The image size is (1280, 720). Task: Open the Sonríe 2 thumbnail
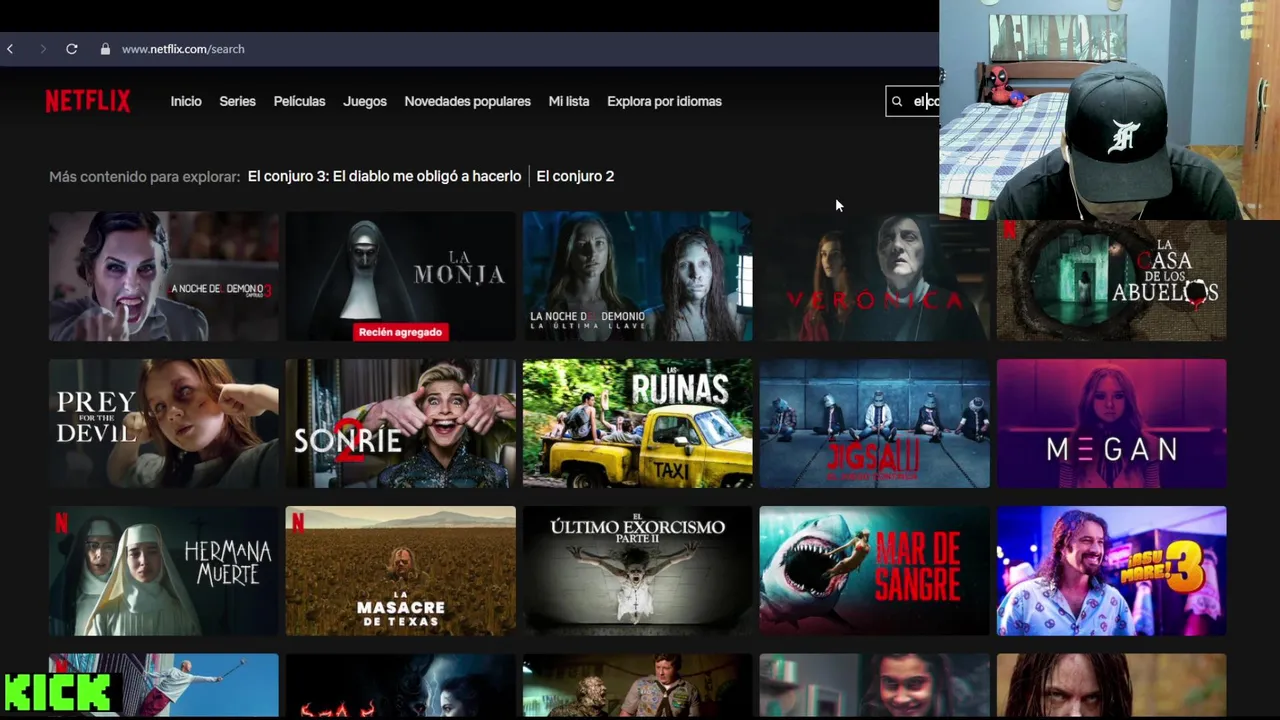point(401,423)
